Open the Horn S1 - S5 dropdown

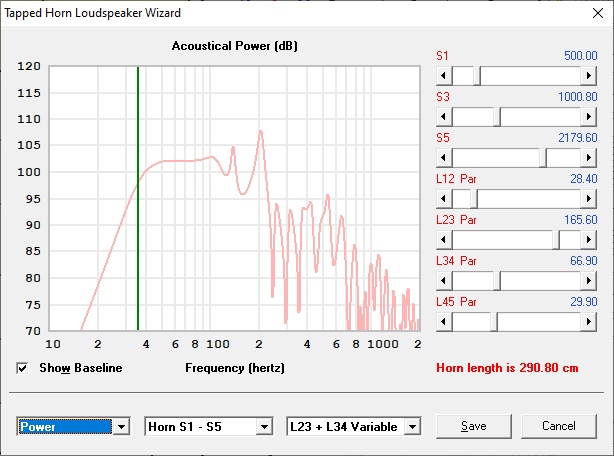pyautogui.click(x=264, y=427)
